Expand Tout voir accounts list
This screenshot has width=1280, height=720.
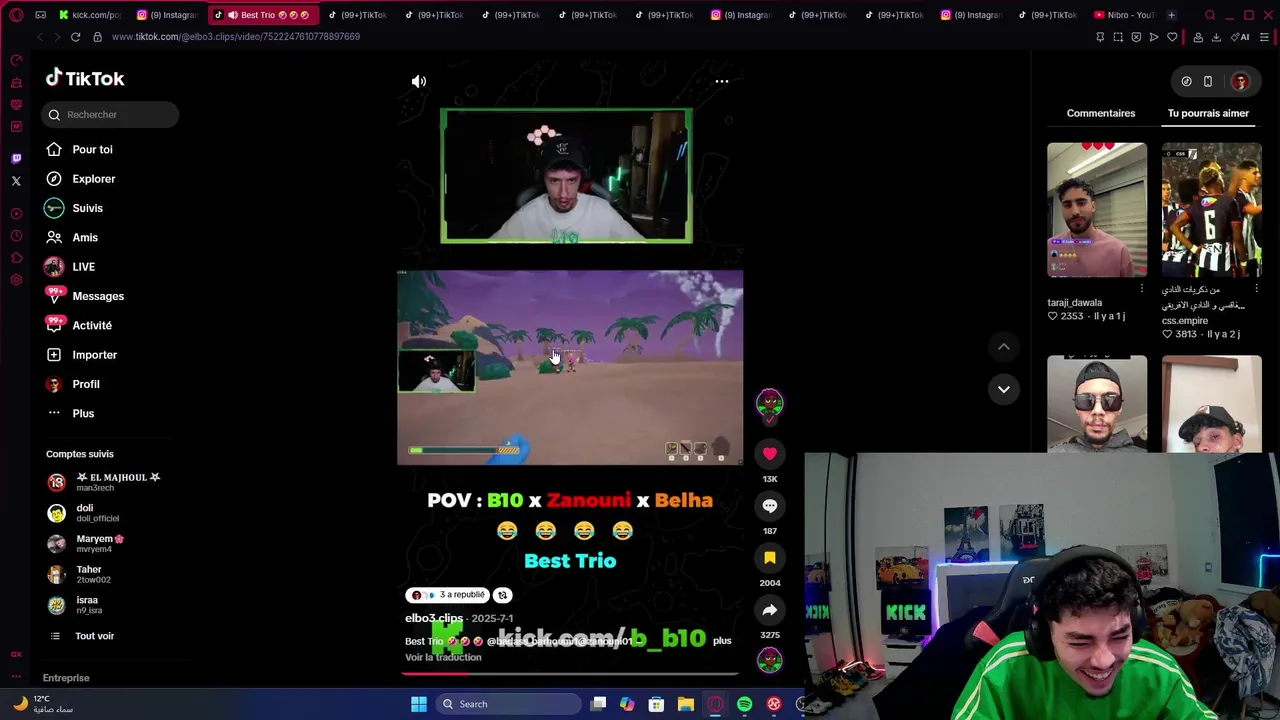coord(94,636)
